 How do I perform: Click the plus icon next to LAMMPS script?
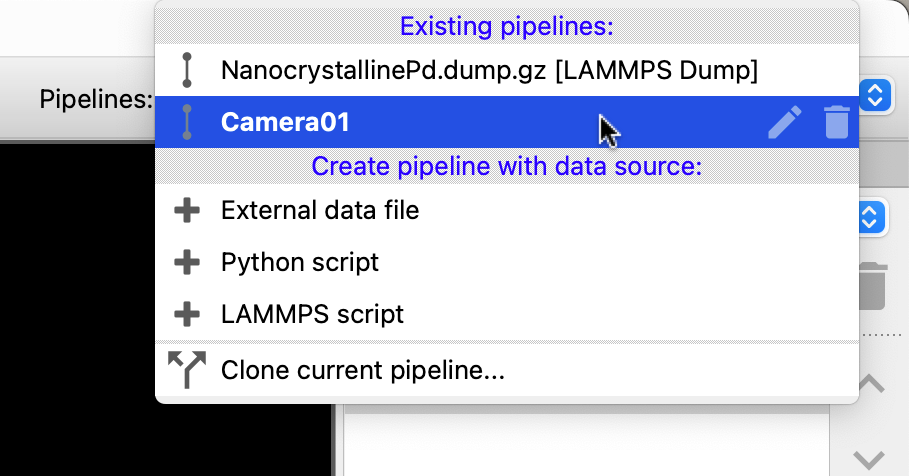[x=186, y=314]
